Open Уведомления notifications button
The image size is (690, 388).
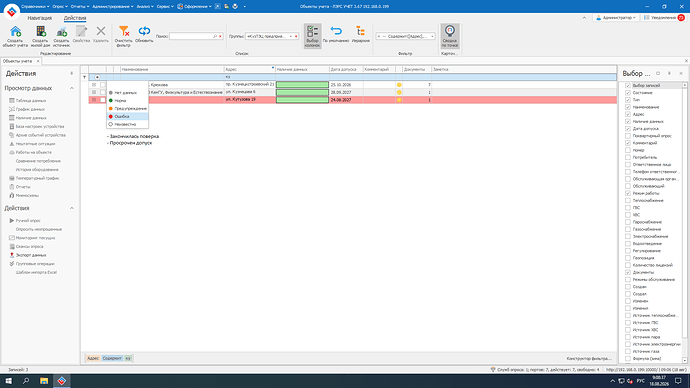[x=664, y=18]
